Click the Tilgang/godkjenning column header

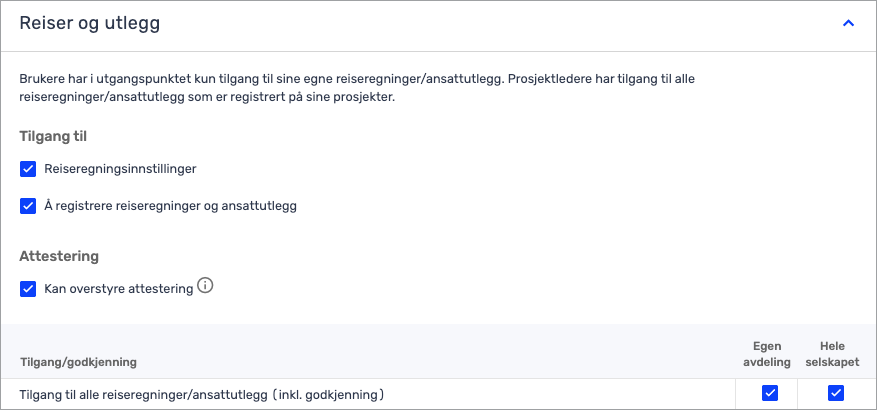(x=78, y=362)
